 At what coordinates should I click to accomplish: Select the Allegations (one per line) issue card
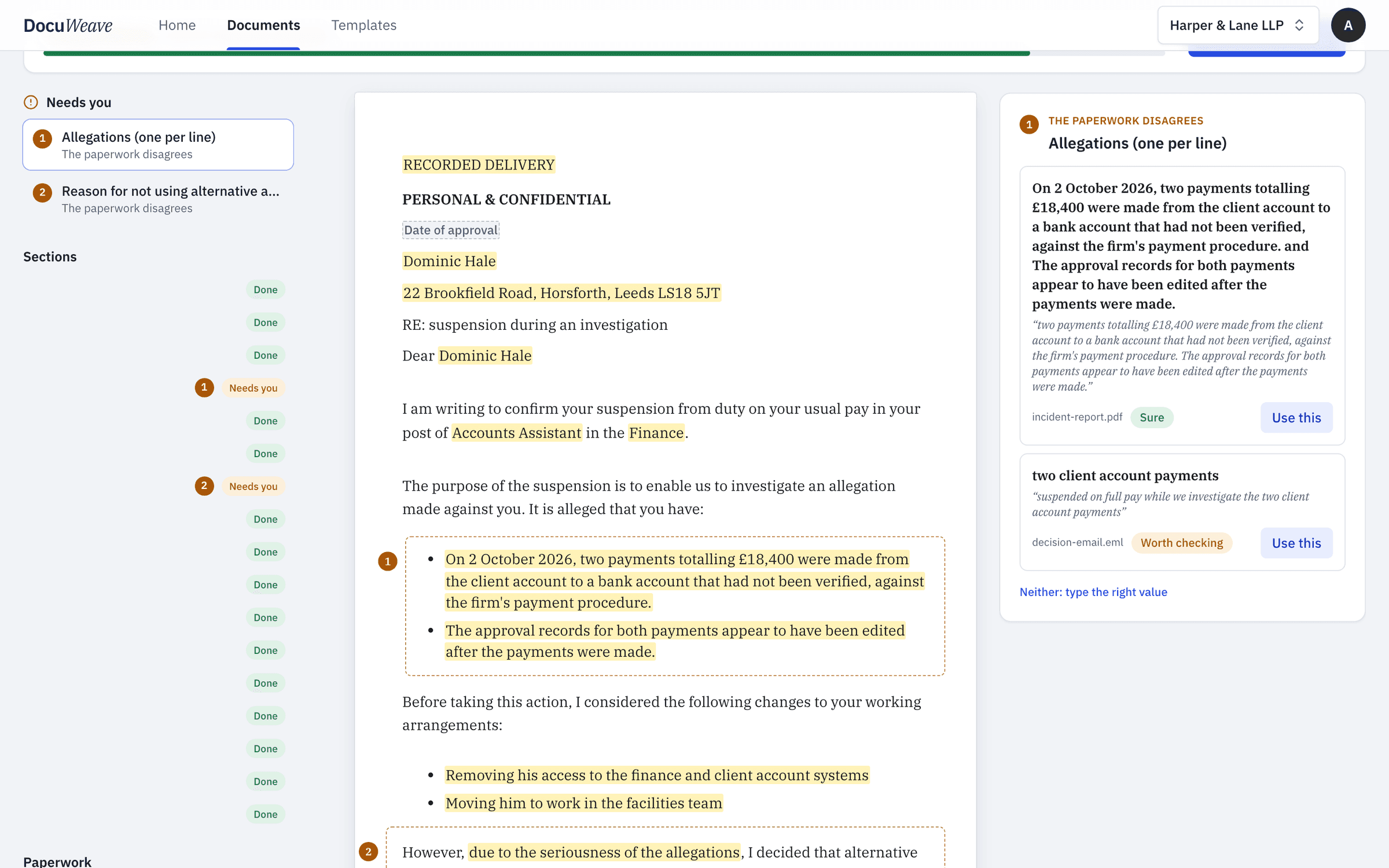[158, 145]
